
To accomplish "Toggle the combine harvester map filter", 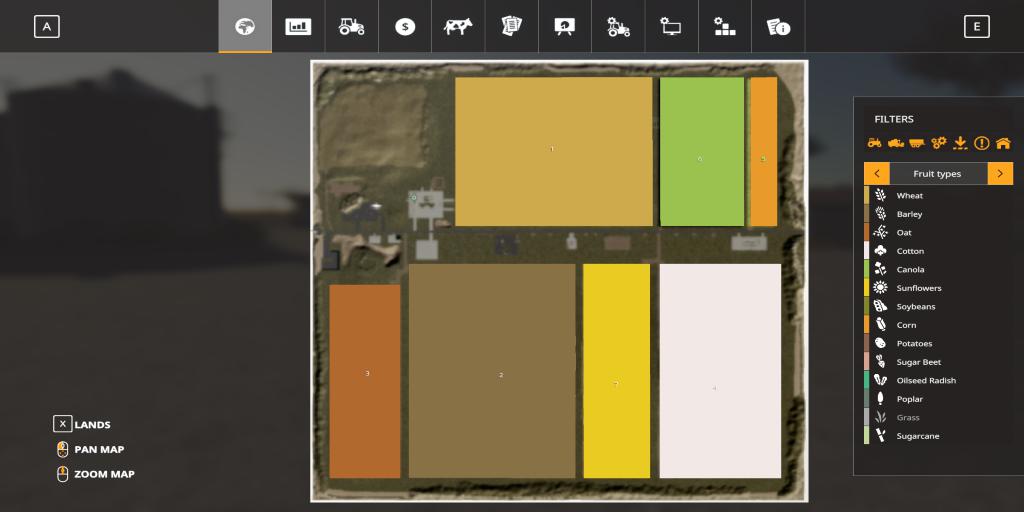I will [x=895, y=143].
